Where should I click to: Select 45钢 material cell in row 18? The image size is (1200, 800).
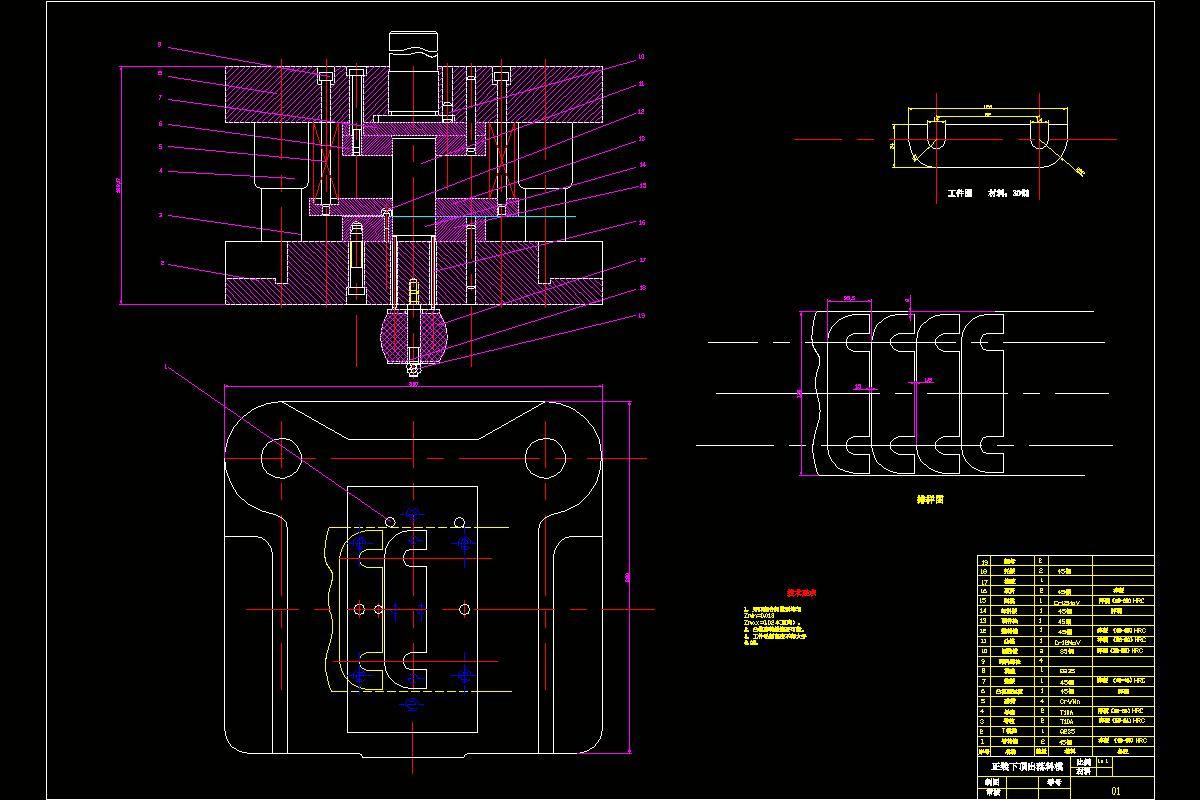tap(1064, 571)
